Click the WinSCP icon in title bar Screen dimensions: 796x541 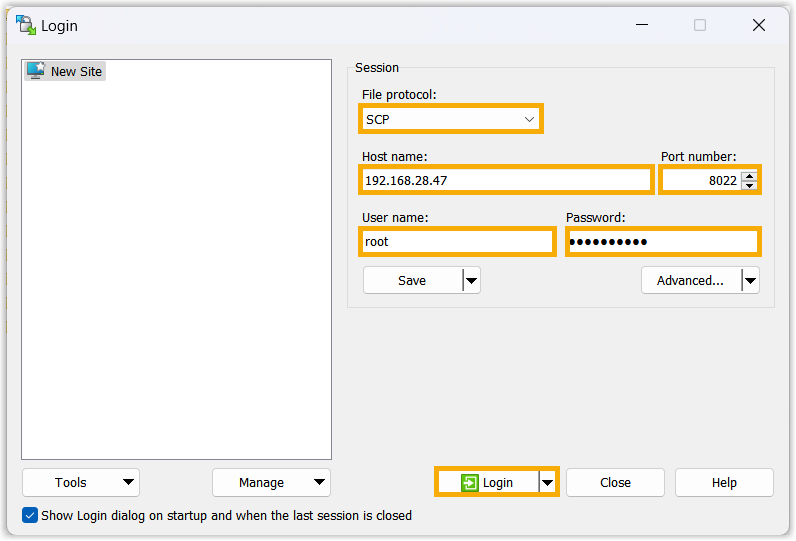pos(25,25)
